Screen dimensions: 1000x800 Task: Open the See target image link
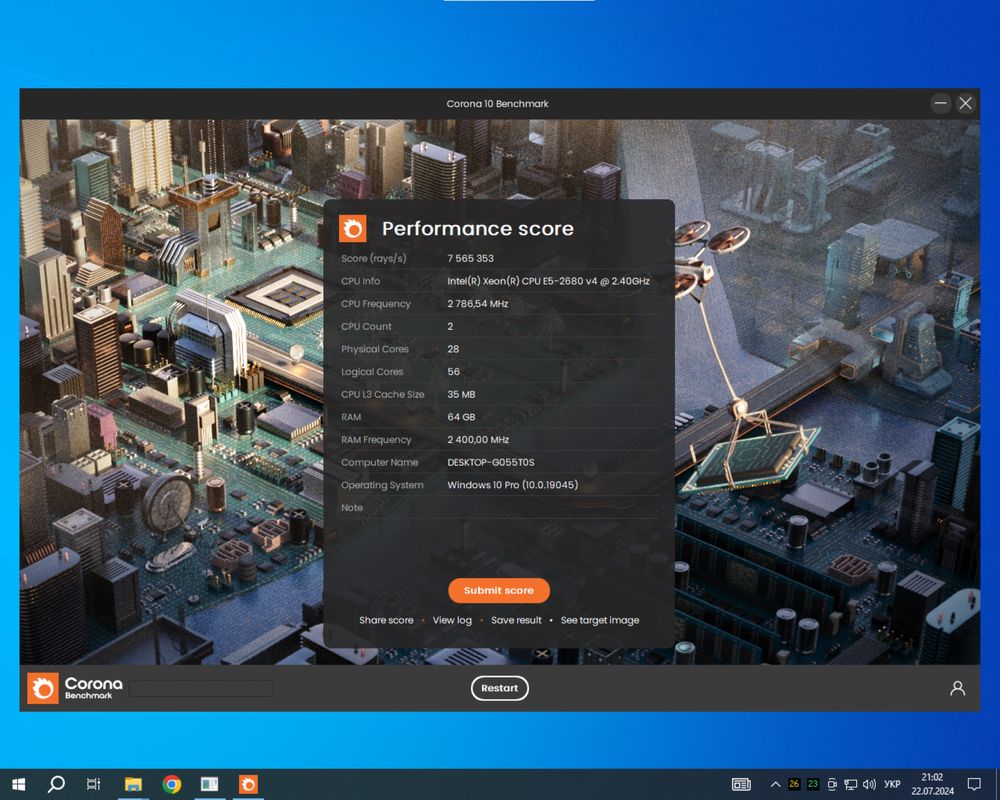(x=599, y=620)
